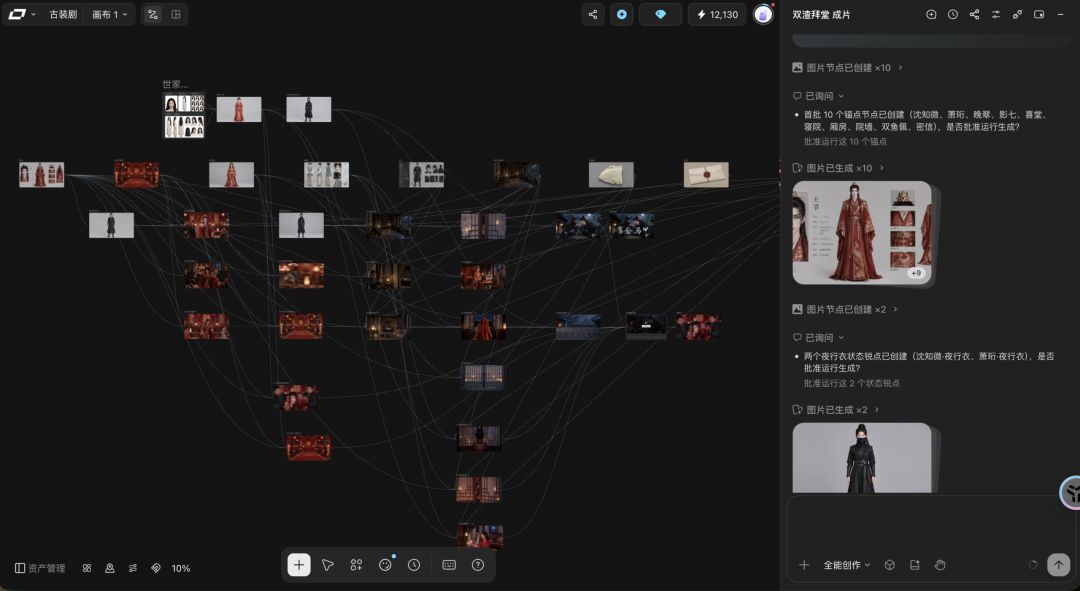Open the 画布 1 canvas dropdown
This screenshot has height=591, width=1080.
110,14
